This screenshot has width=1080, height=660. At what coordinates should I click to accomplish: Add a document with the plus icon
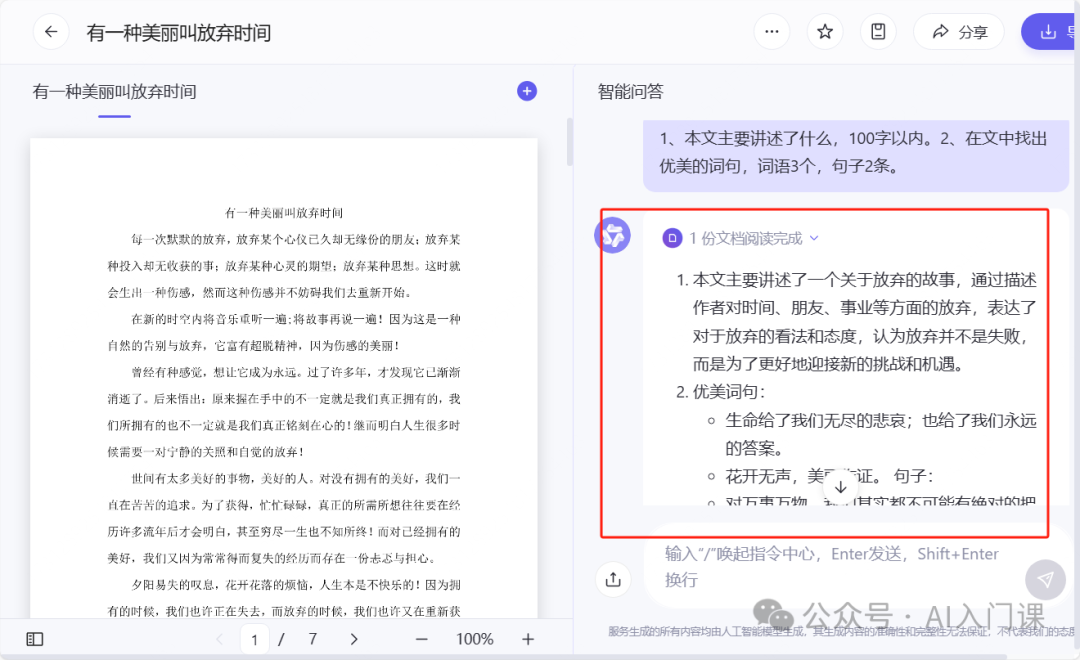pos(527,91)
